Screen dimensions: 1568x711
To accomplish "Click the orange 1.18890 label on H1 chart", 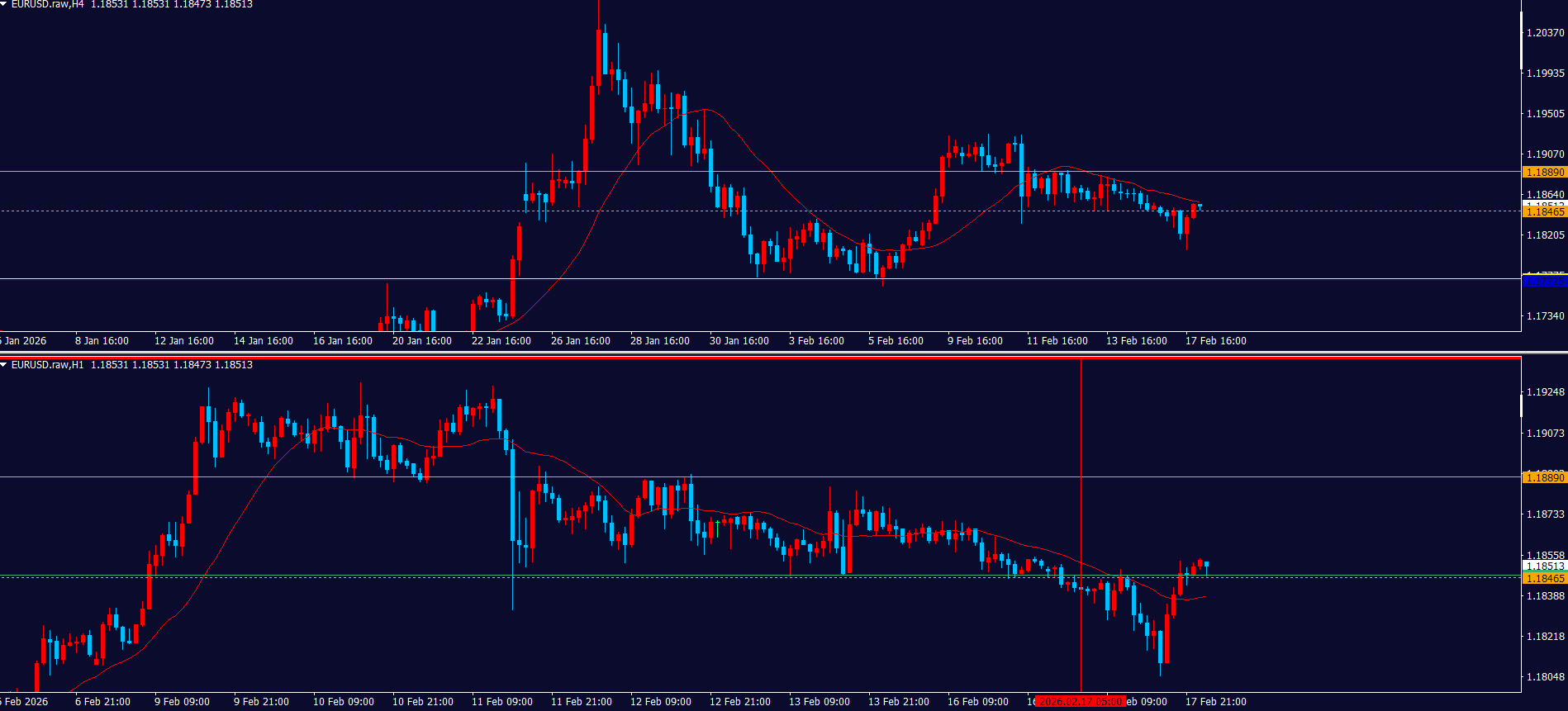I will pyautogui.click(x=1544, y=478).
